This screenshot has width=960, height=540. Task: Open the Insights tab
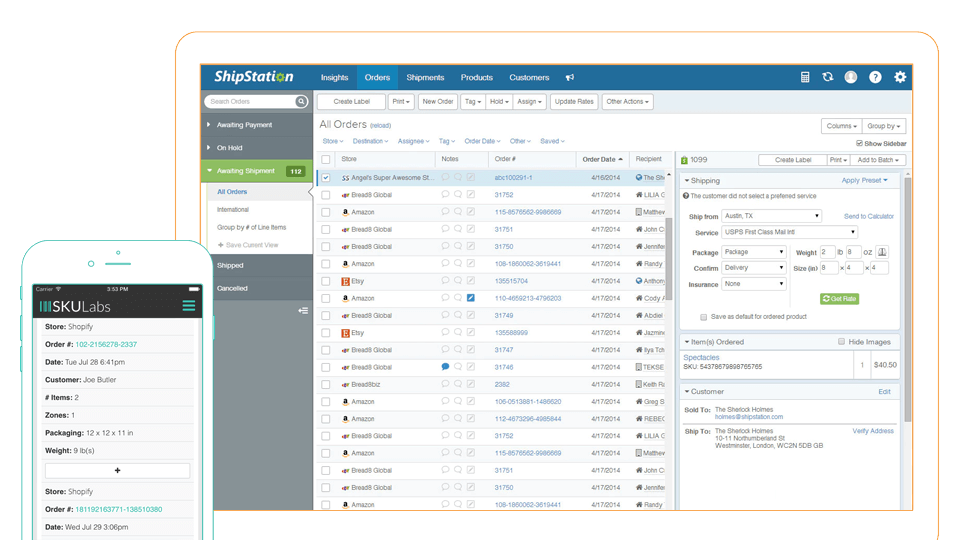334,78
